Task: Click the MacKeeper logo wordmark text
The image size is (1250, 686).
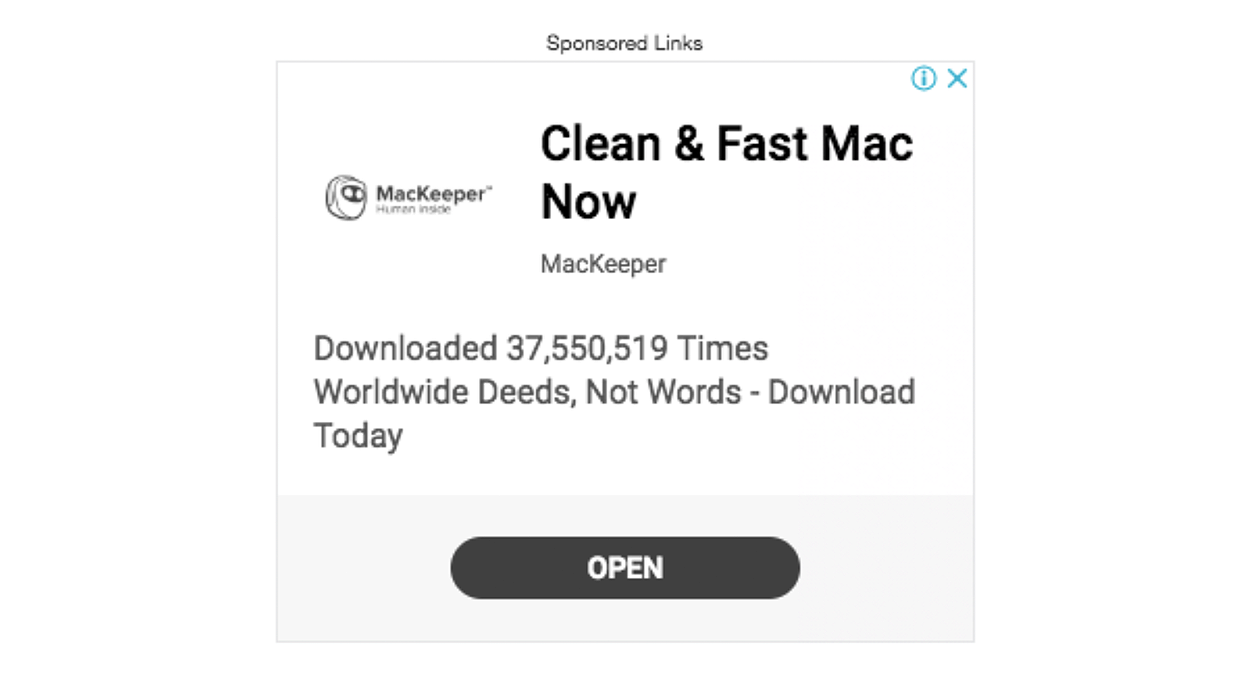Action: (x=433, y=192)
